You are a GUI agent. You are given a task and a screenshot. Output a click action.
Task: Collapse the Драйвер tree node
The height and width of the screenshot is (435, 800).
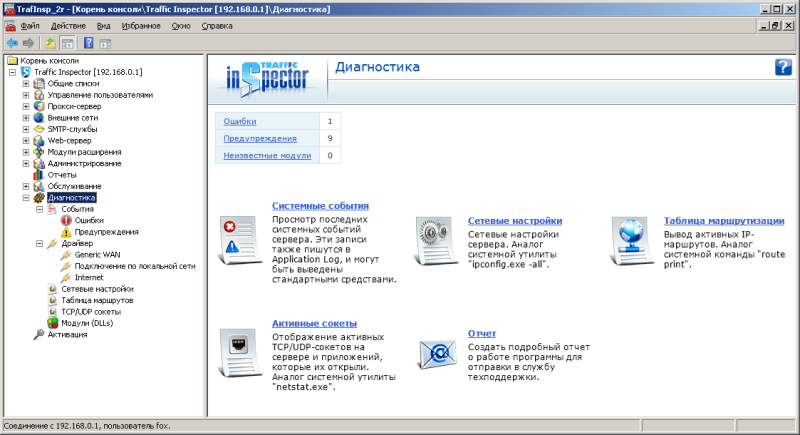[39, 243]
